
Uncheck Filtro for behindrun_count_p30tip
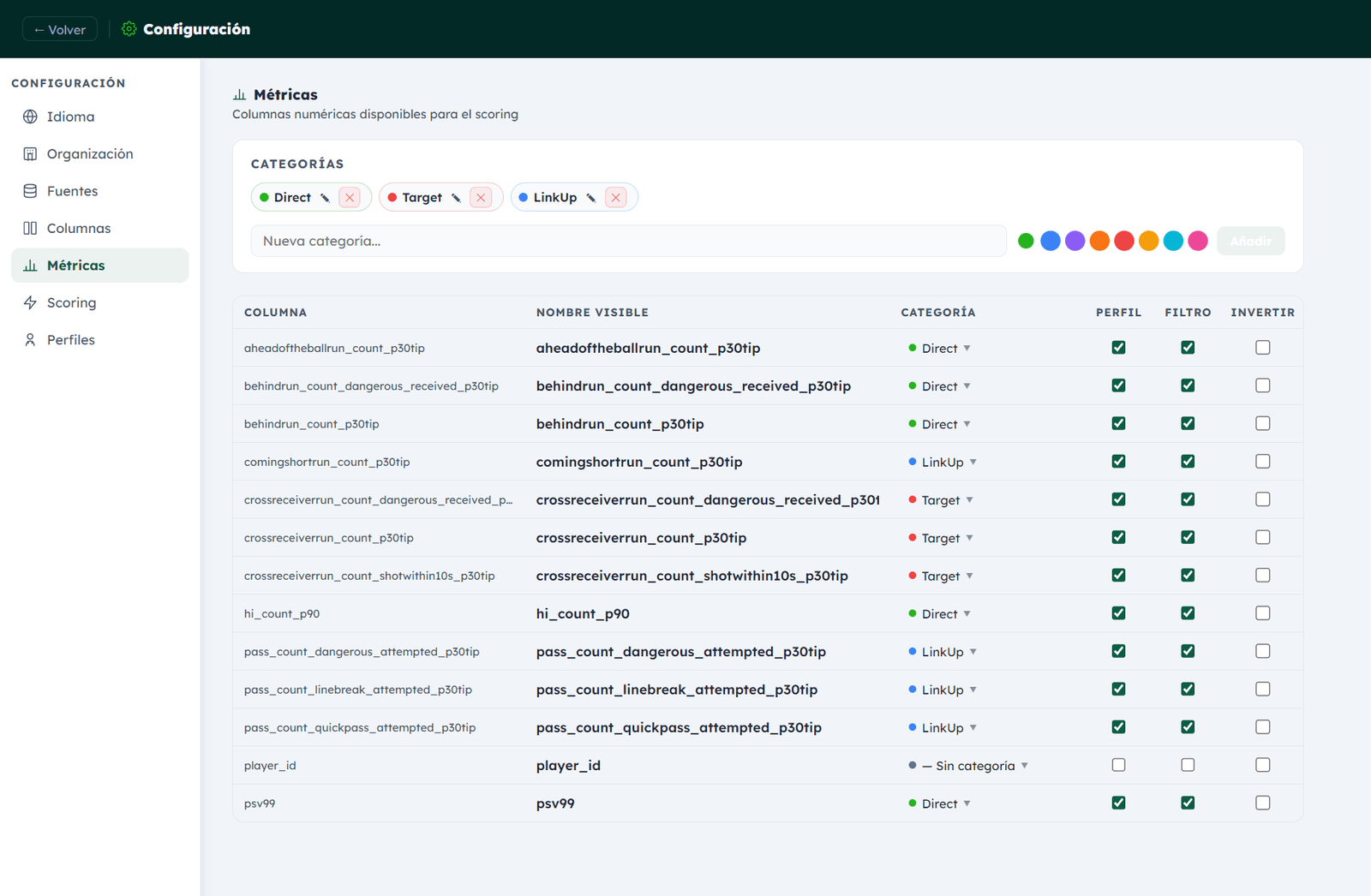(x=1188, y=423)
